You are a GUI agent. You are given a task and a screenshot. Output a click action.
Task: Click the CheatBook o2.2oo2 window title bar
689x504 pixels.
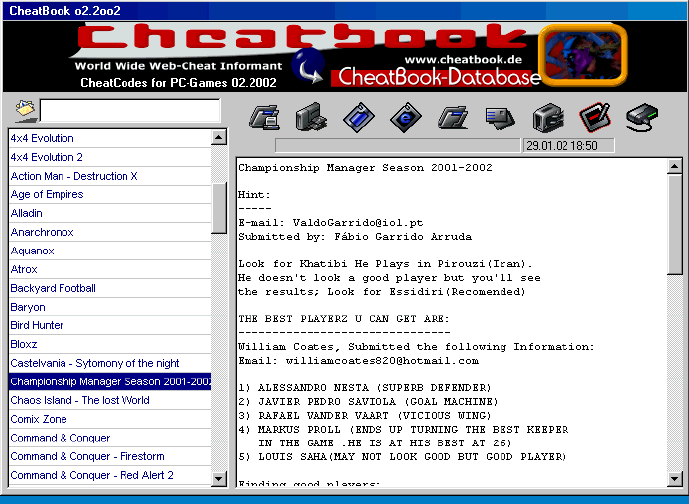point(344,11)
